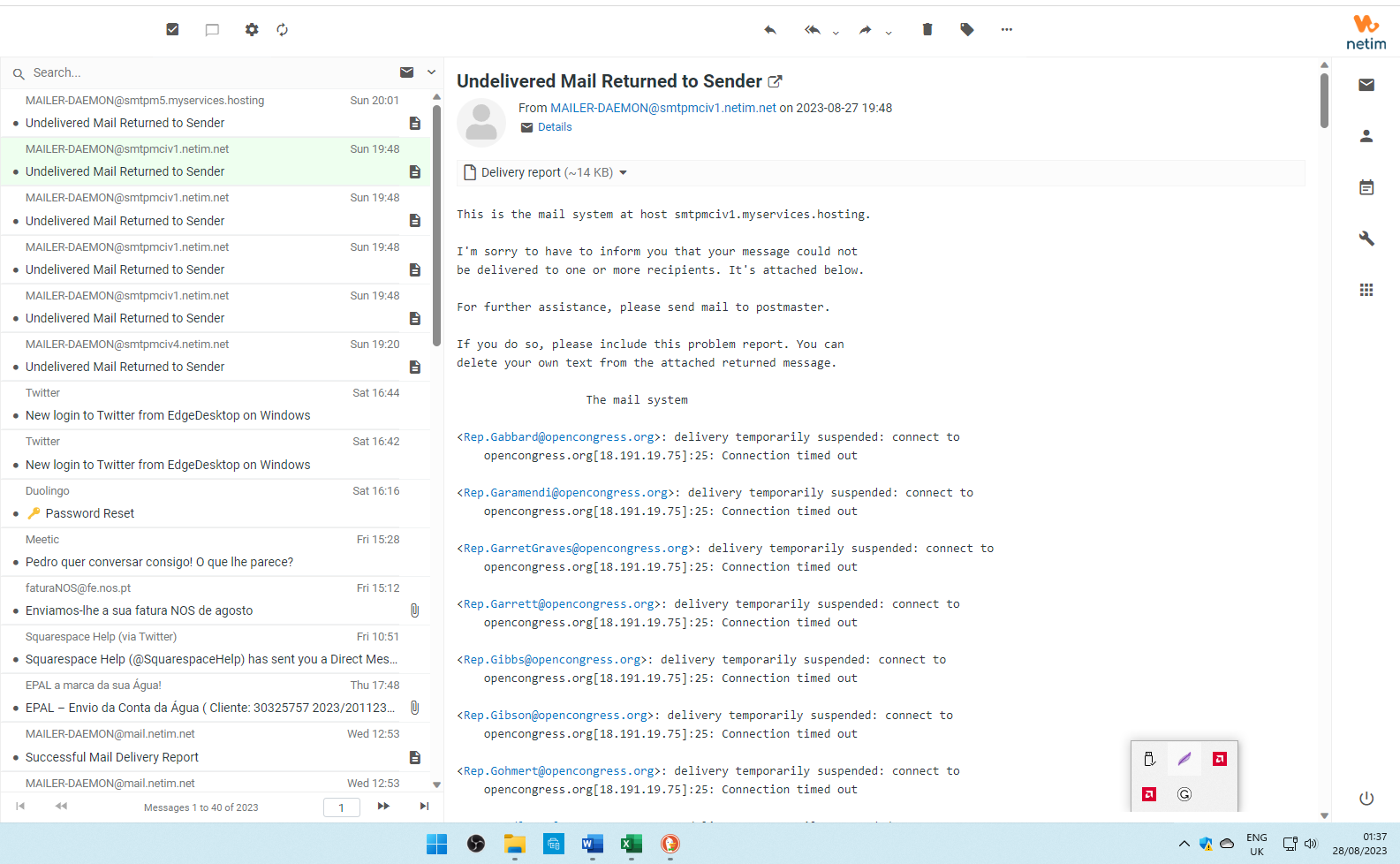
Task: Refresh the mailbox with the reload icon
Action: point(283,29)
